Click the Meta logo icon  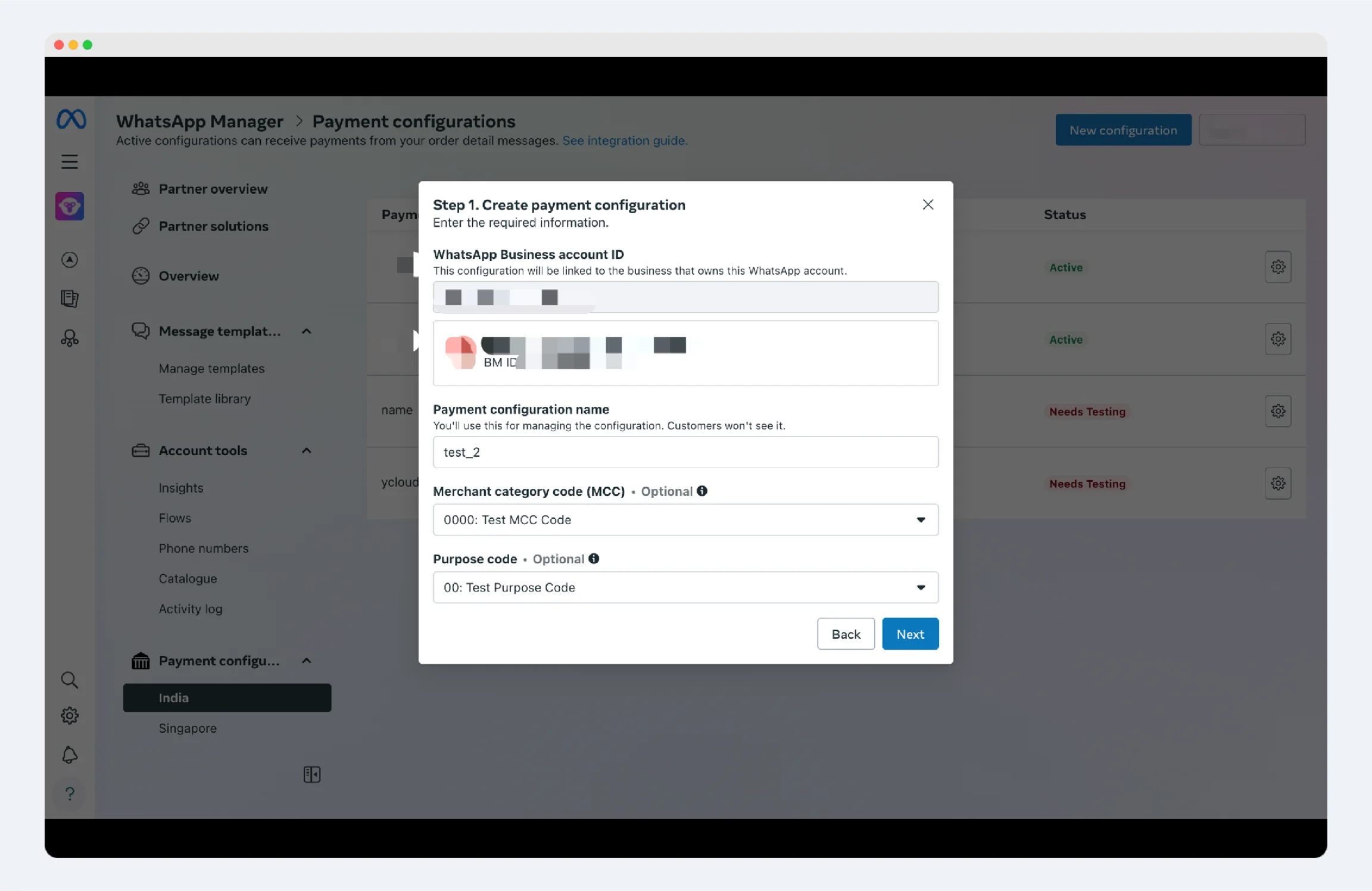[x=71, y=120]
